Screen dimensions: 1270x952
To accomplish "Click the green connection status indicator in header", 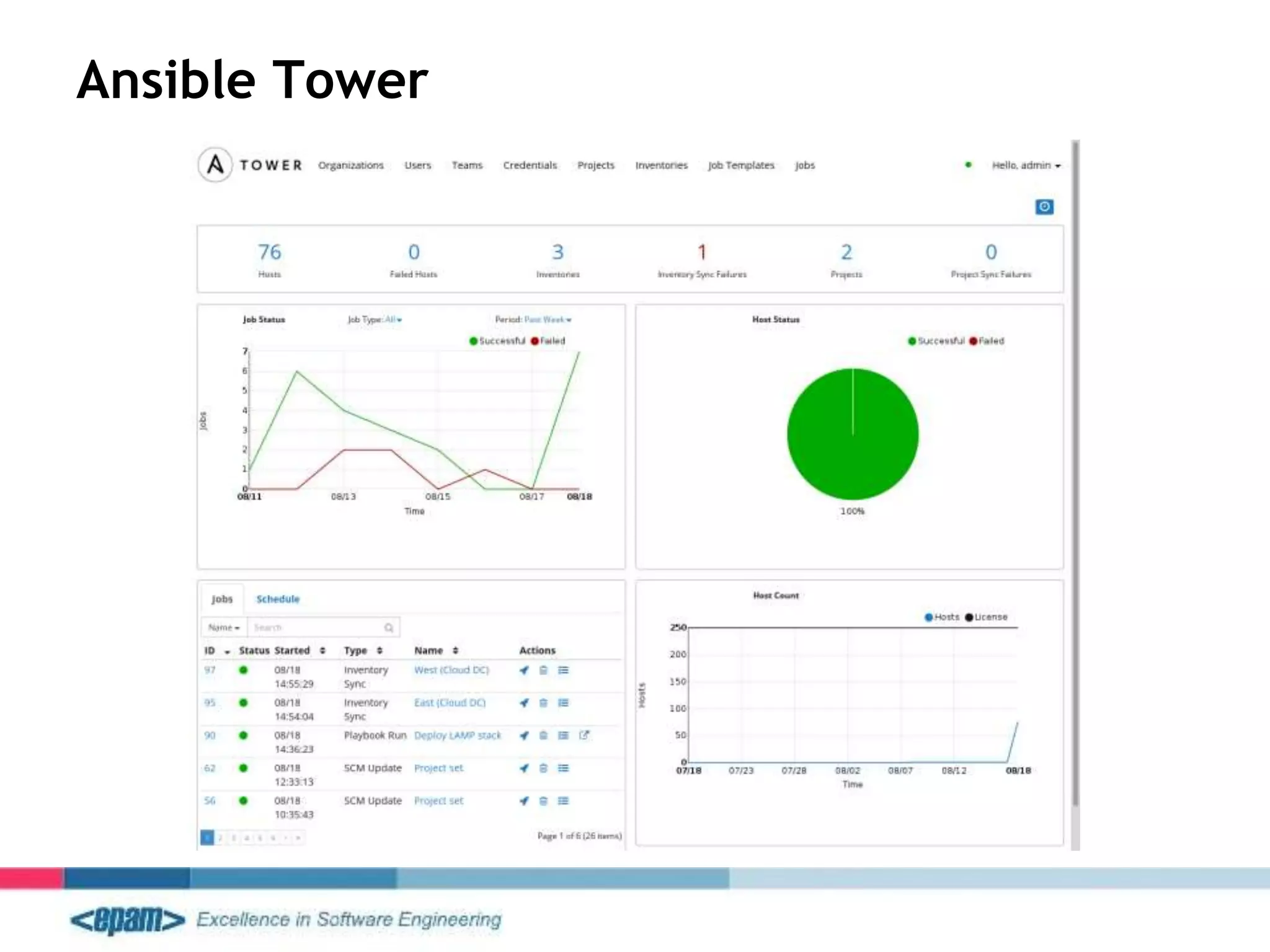I will [x=968, y=165].
